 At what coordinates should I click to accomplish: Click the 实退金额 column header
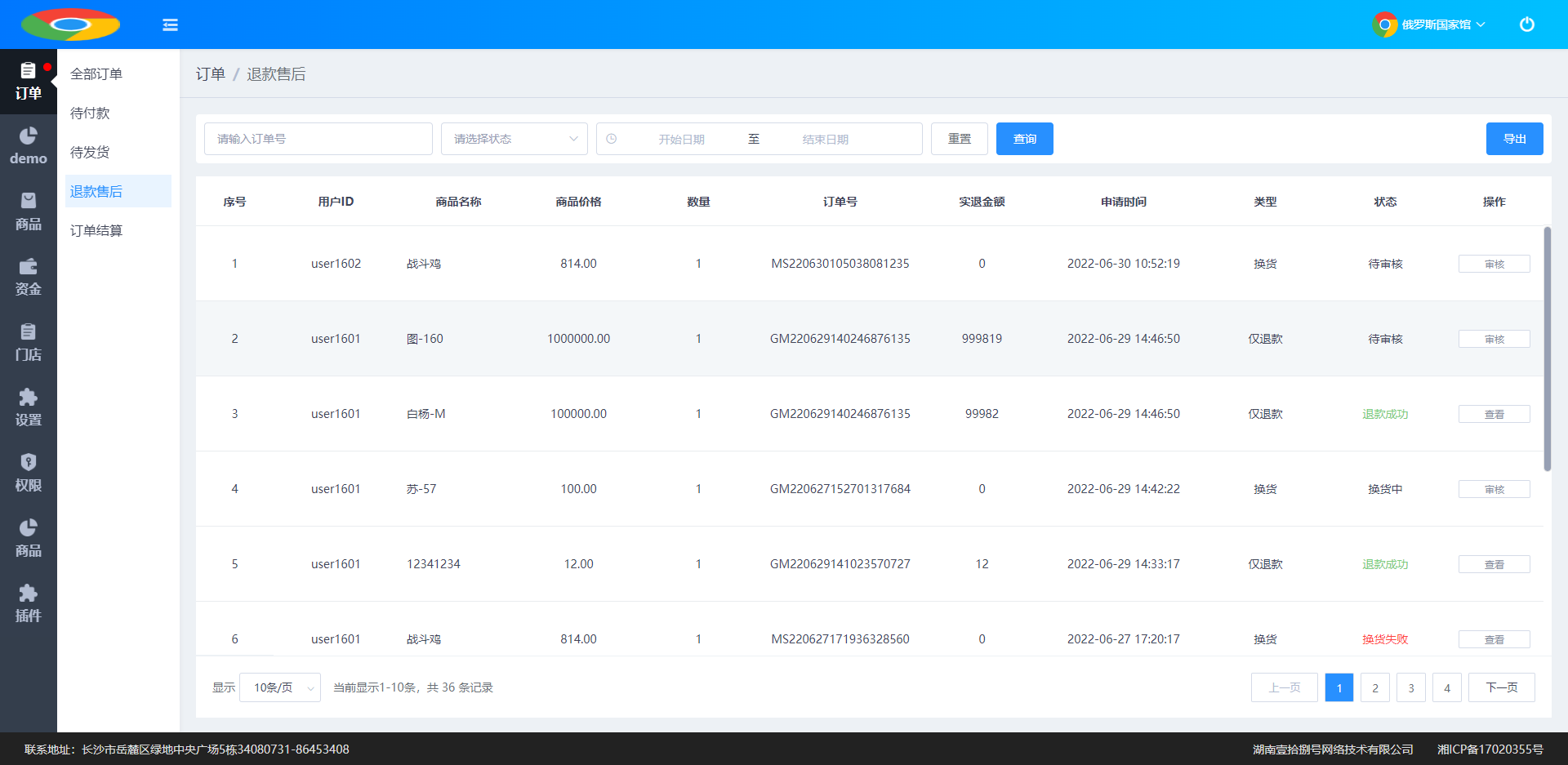coord(982,202)
